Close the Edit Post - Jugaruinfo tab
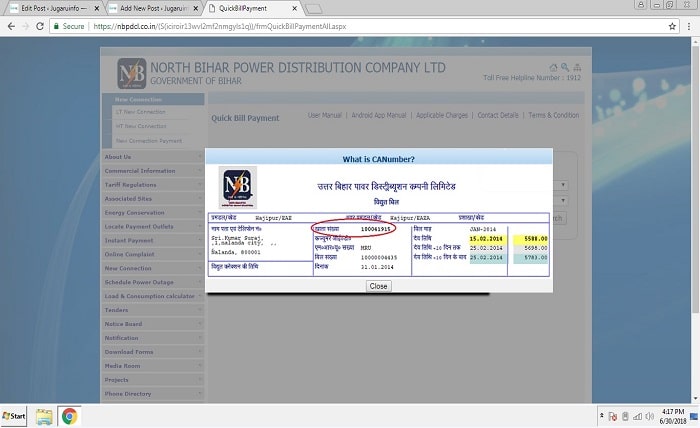Image resolution: width=700 pixels, height=428 pixels. [97, 8]
